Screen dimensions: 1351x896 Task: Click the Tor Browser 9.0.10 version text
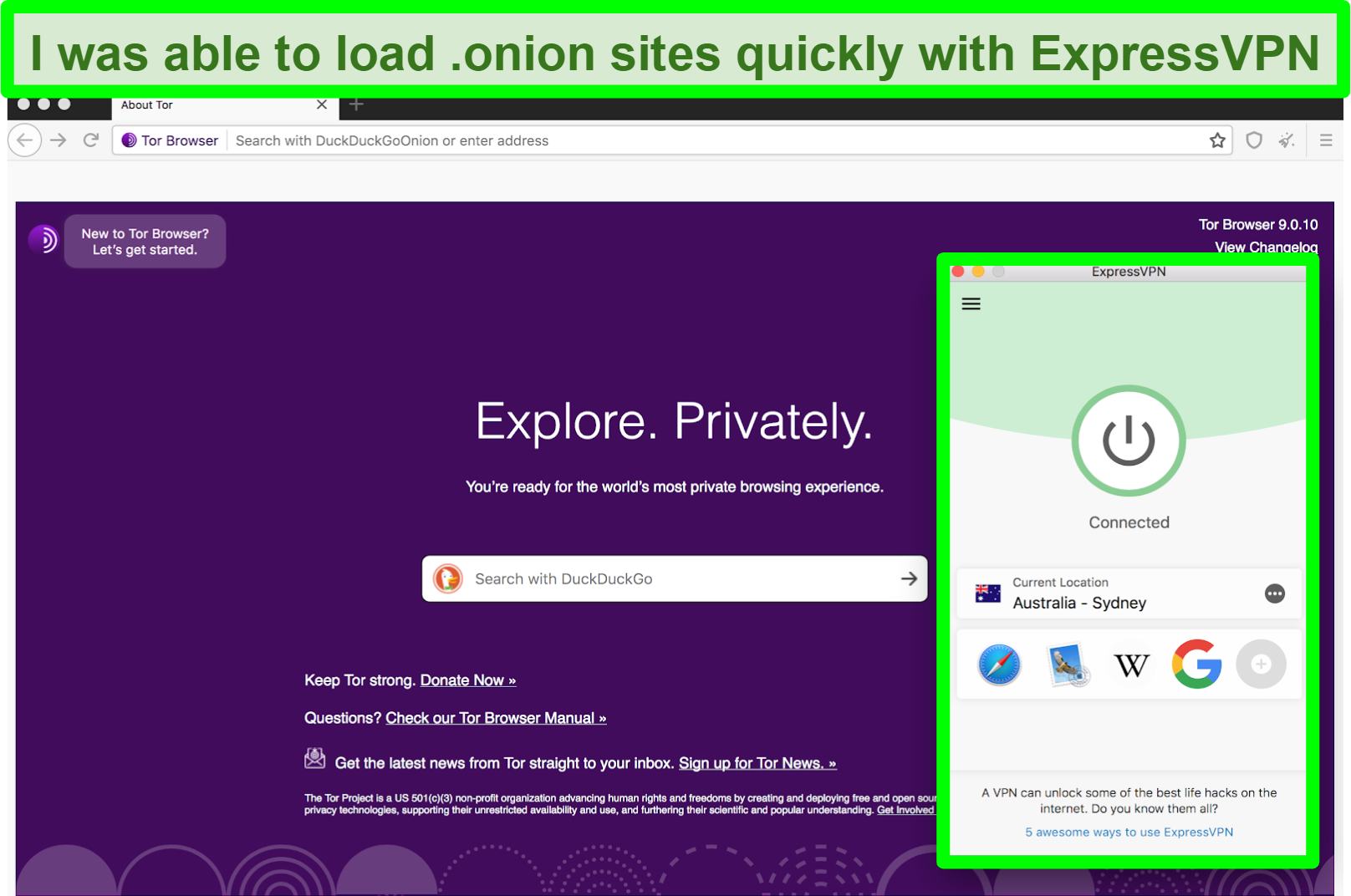tap(1258, 225)
